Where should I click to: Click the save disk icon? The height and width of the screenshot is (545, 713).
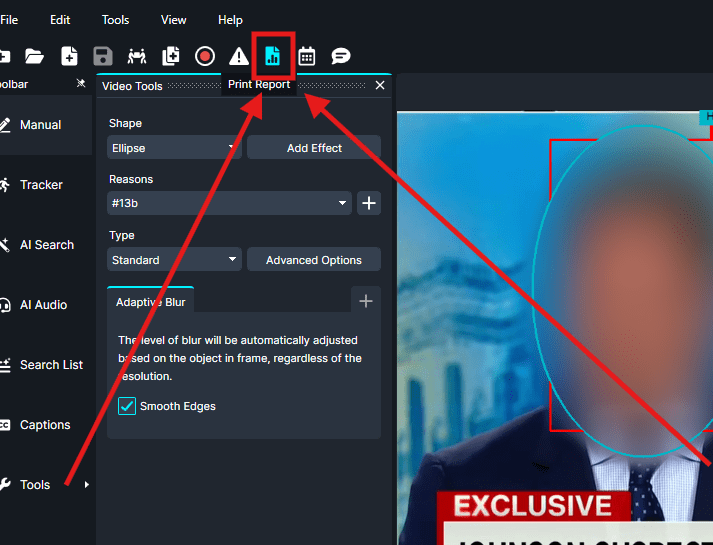click(x=102, y=56)
